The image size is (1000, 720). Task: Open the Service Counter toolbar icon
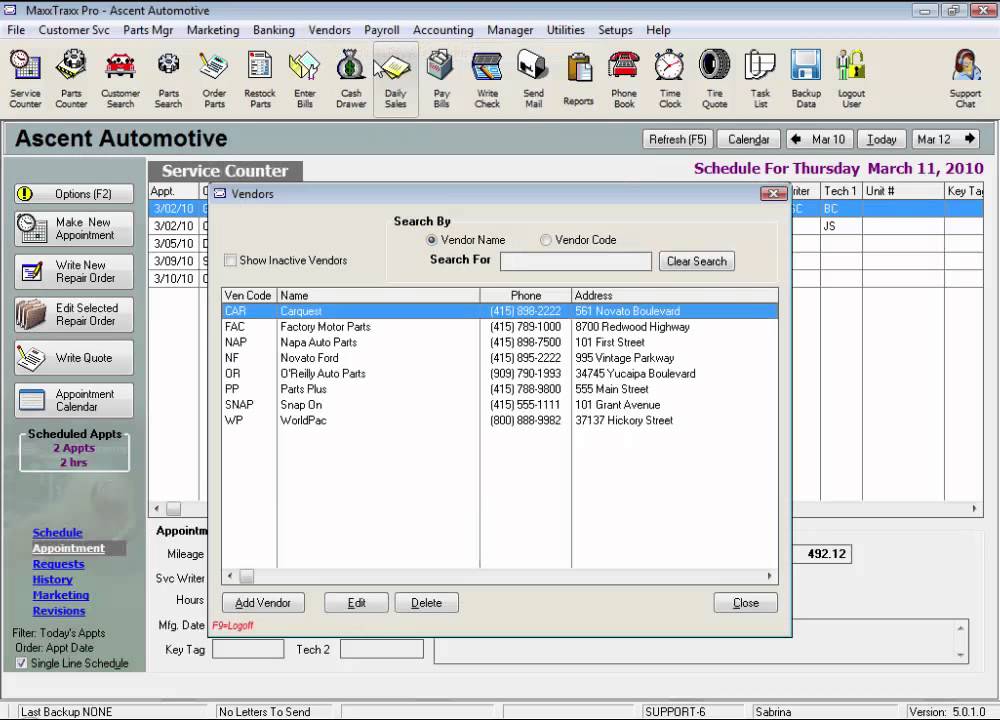click(26, 79)
